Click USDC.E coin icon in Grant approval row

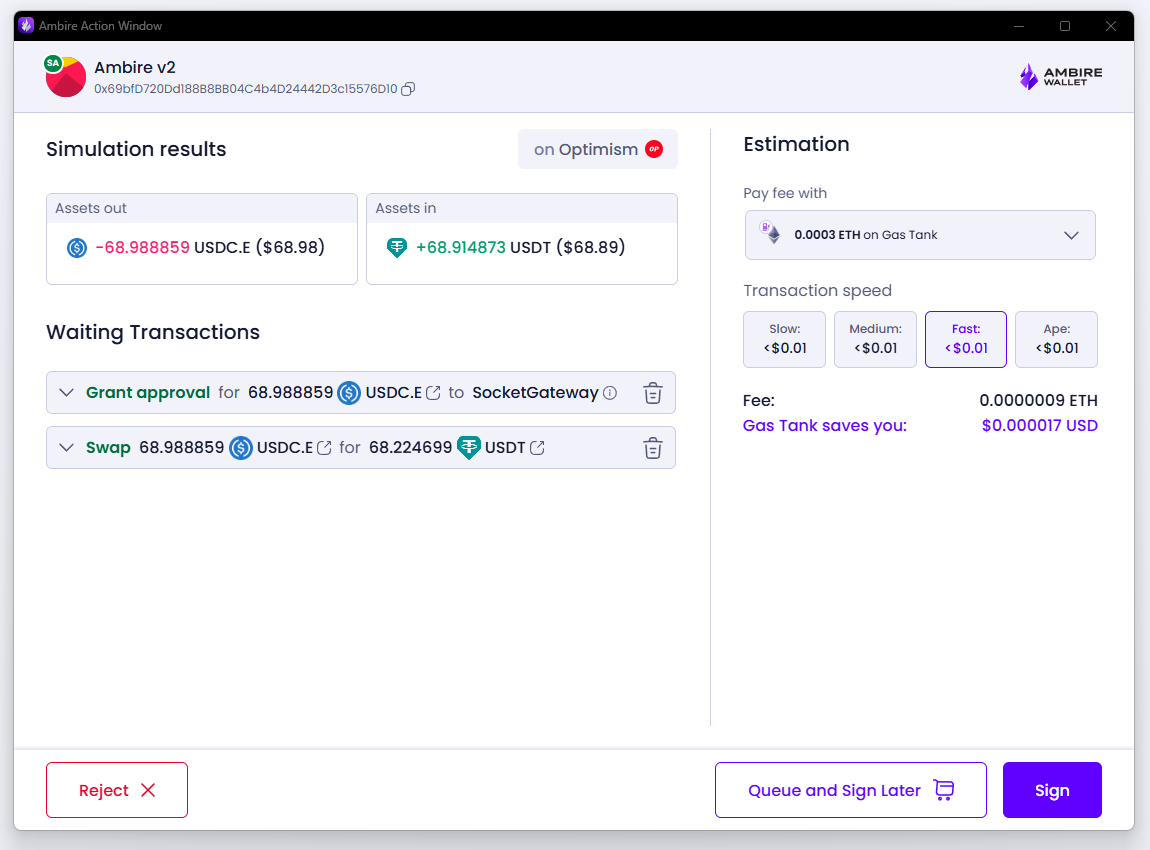pos(349,393)
